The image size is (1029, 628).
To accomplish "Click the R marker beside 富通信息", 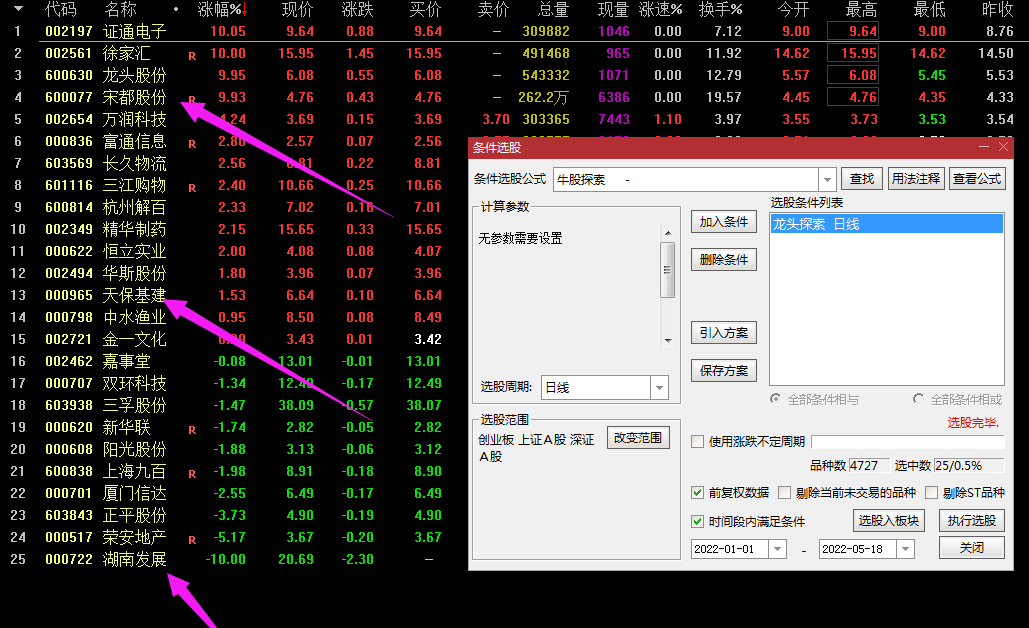I will 192,144.
